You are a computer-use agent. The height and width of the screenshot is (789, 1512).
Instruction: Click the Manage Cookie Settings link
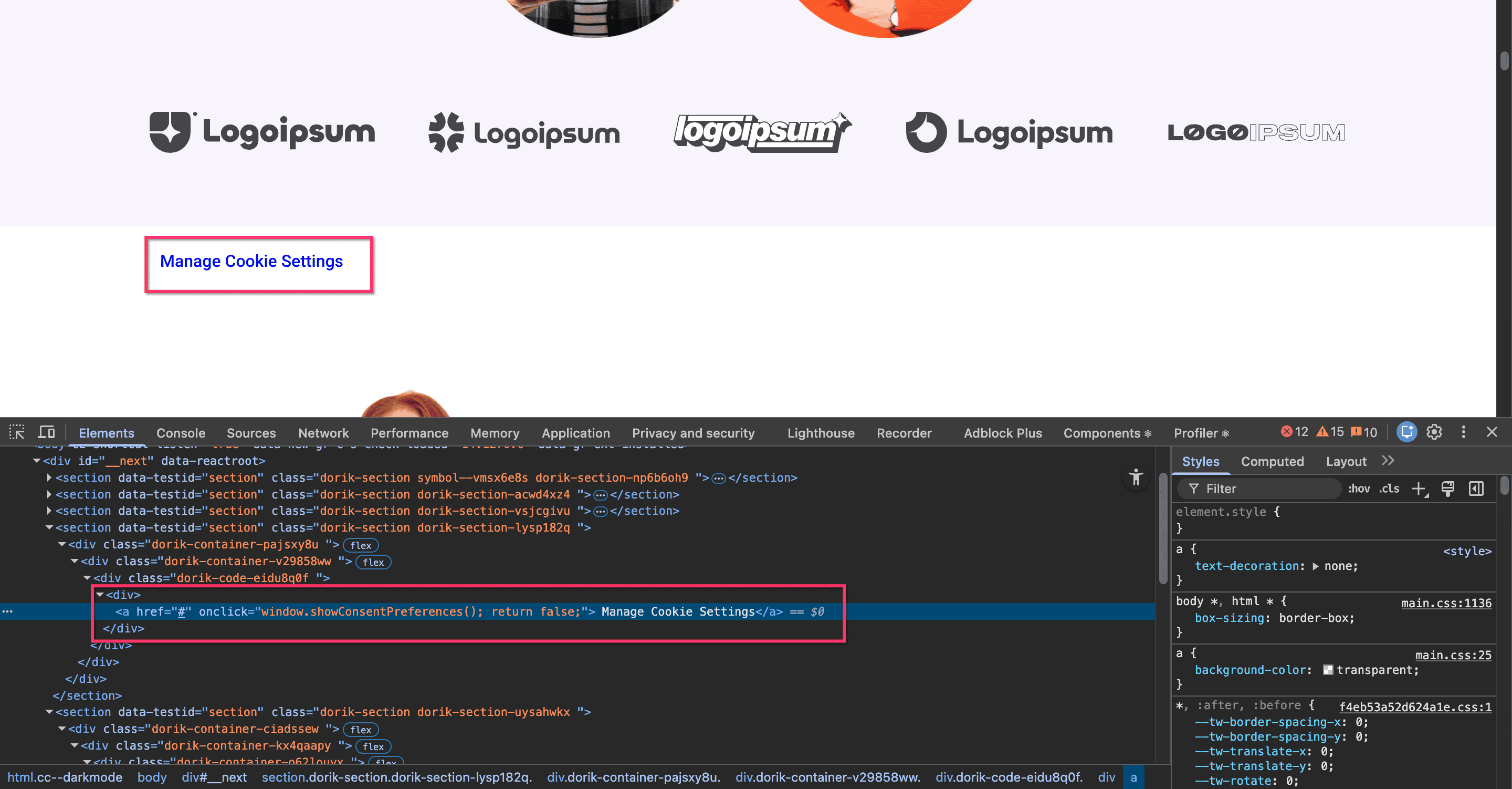pyautogui.click(x=251, y=262)
